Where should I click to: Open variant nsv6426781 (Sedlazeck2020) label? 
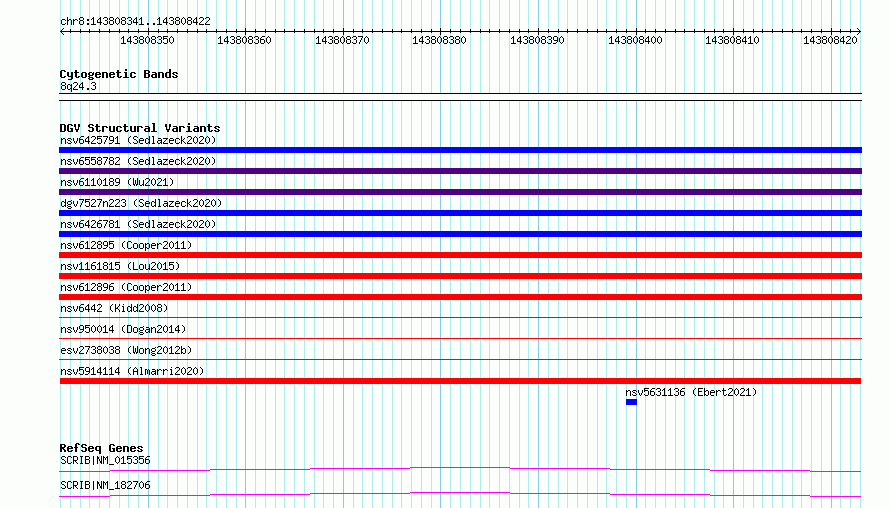point(138,224)
